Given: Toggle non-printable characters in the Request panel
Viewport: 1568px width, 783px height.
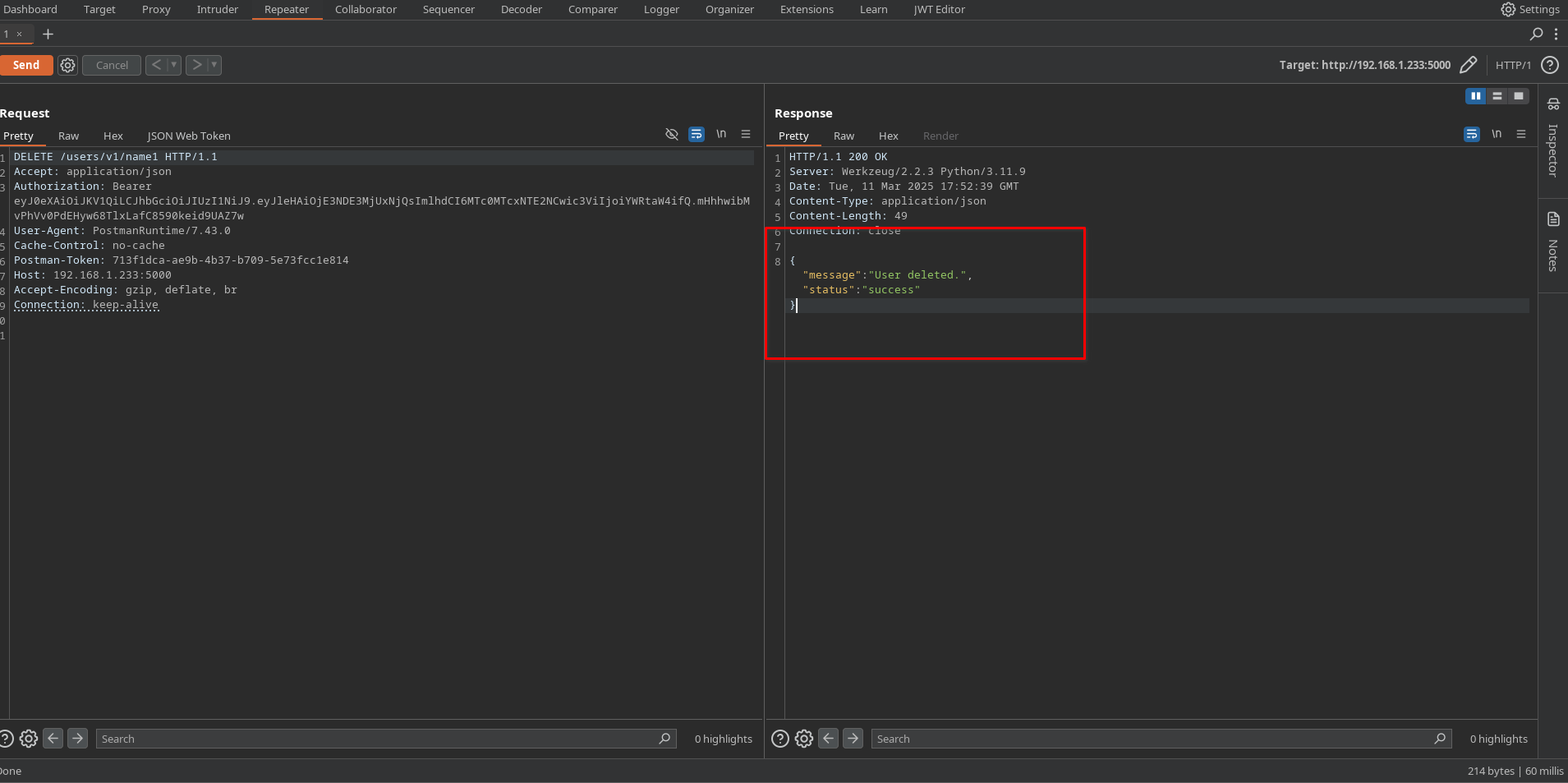Looking at the screenshot, I should coord(721,134).
